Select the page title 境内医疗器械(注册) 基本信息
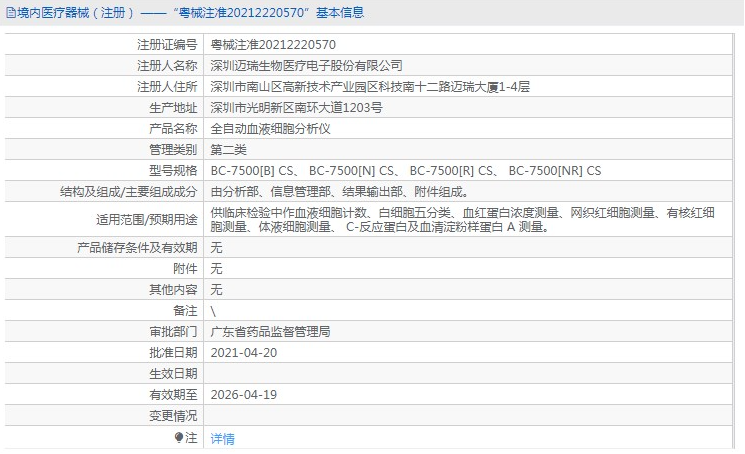 click(x=190, y=12)
